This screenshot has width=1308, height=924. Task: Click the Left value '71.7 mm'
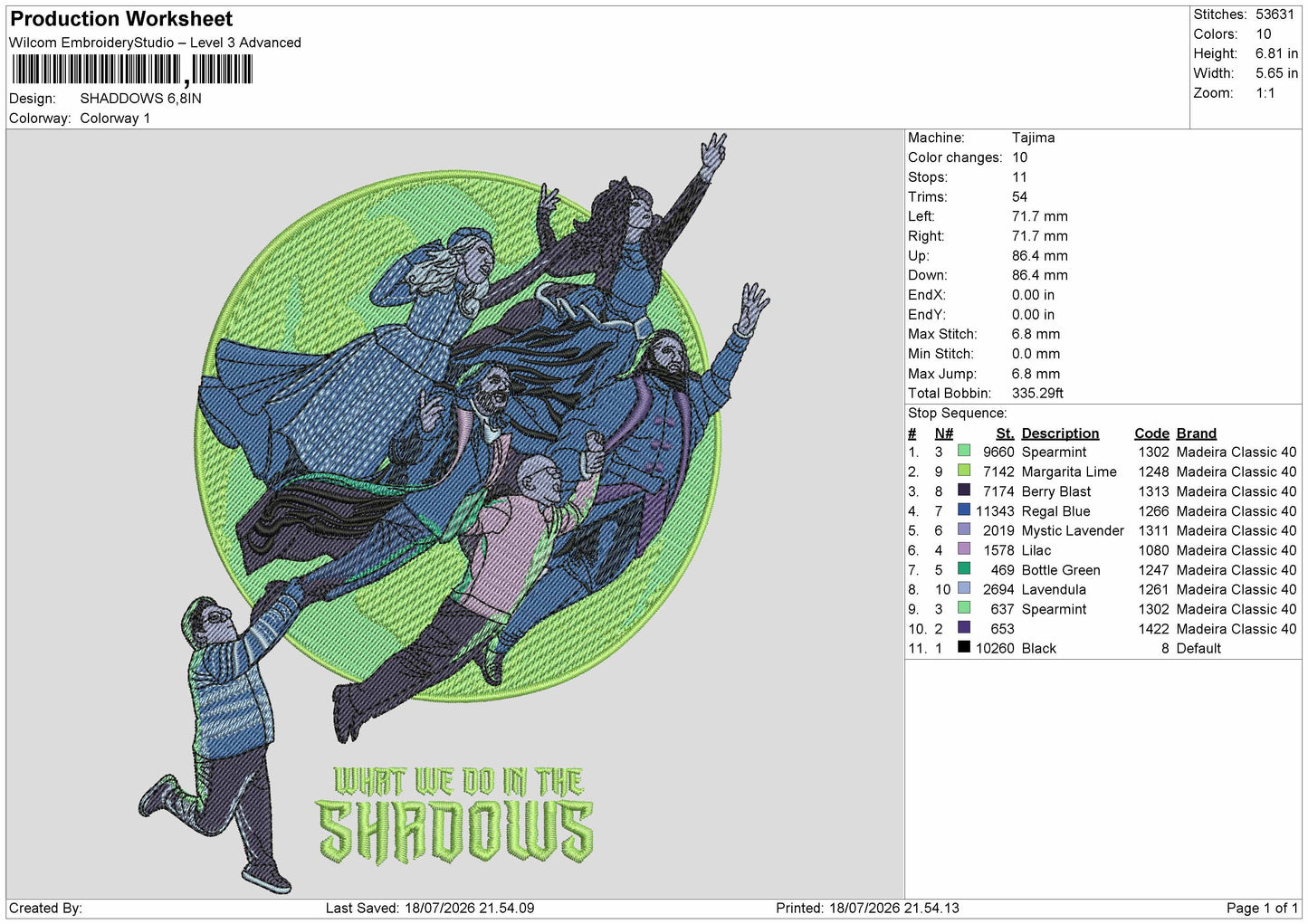(x=1040, y=216)
